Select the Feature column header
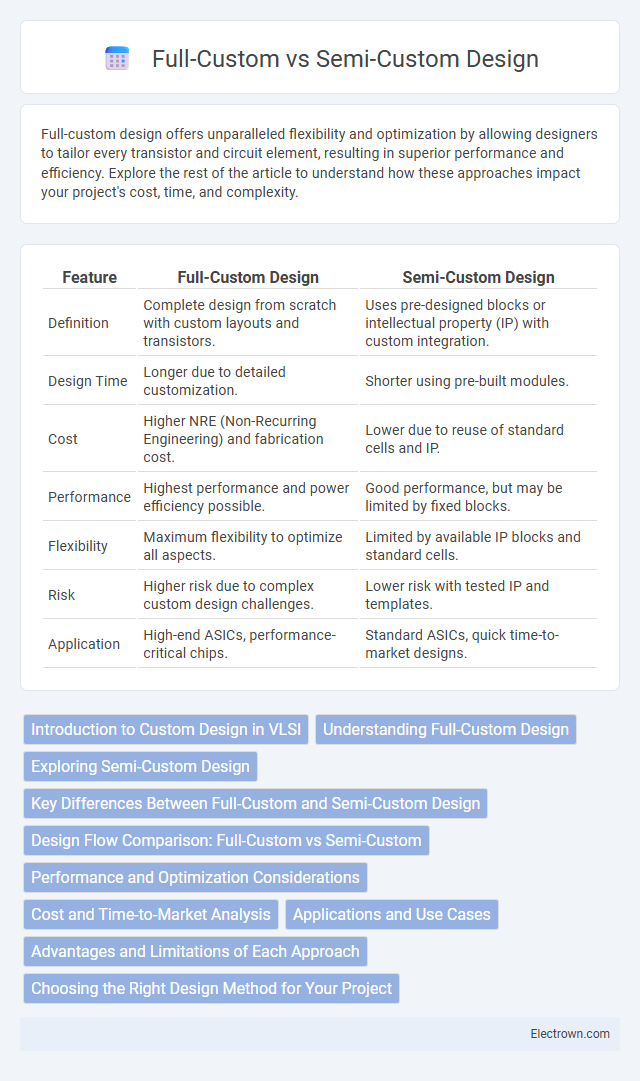 point(89,277)
